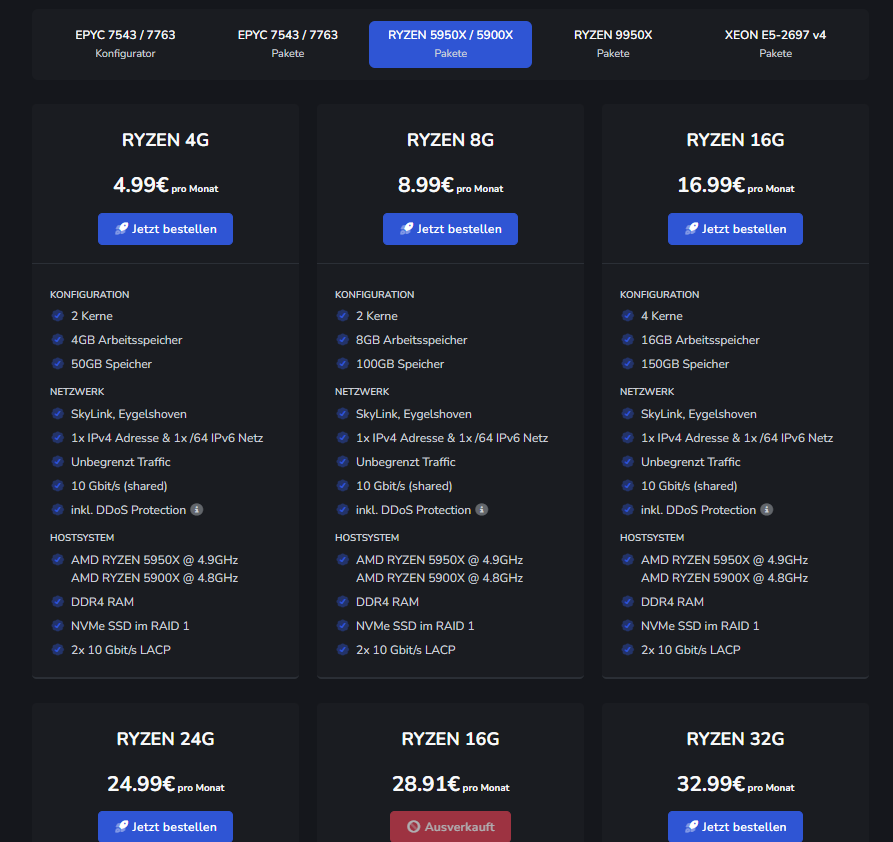893x842 pixels.
Task: Click the Ausverkauft button for the 28.91€ plan
Action: pyautogui.click(x=450, y=826)
